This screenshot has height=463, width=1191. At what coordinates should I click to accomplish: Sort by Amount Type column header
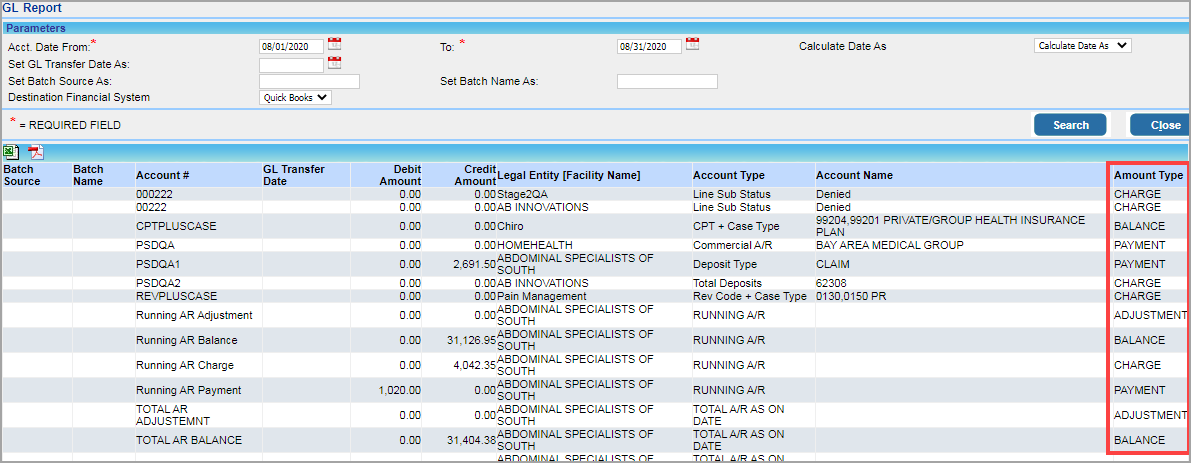pyautogui.click(x=1148, y=175)
